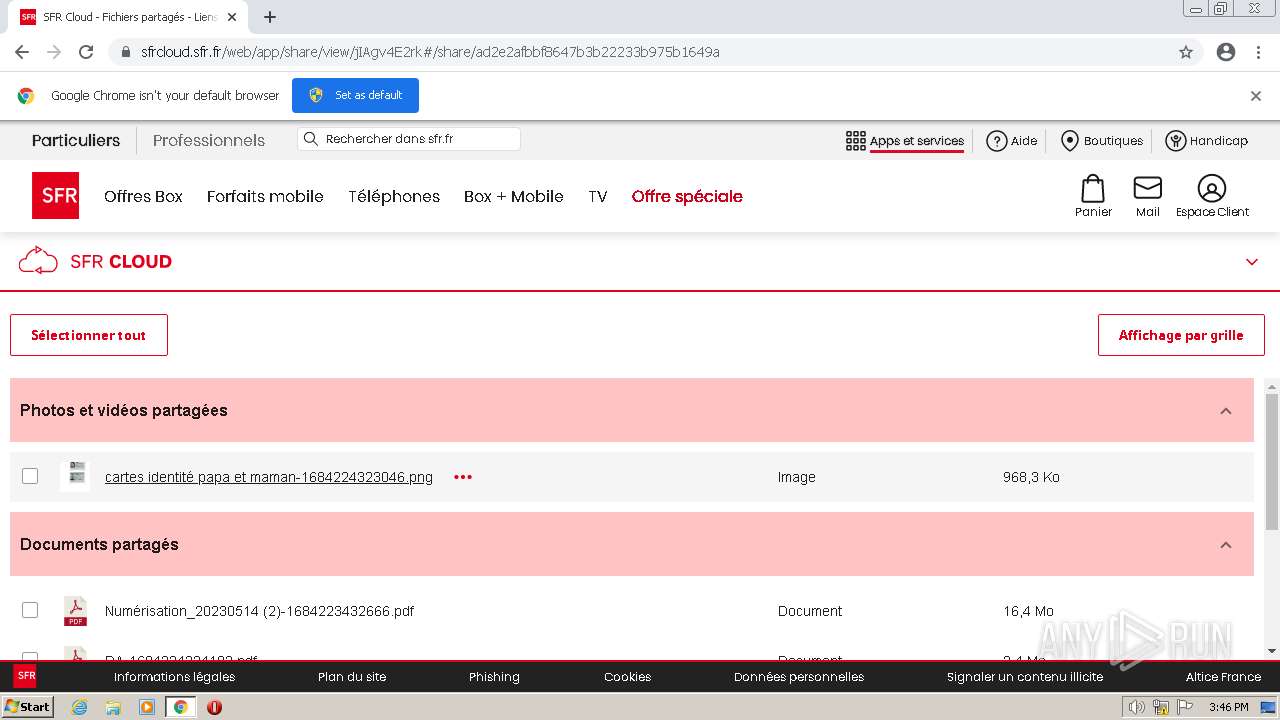Open Données personnelles footer link
Screen dimensions: 1280x720
point(799,677)
